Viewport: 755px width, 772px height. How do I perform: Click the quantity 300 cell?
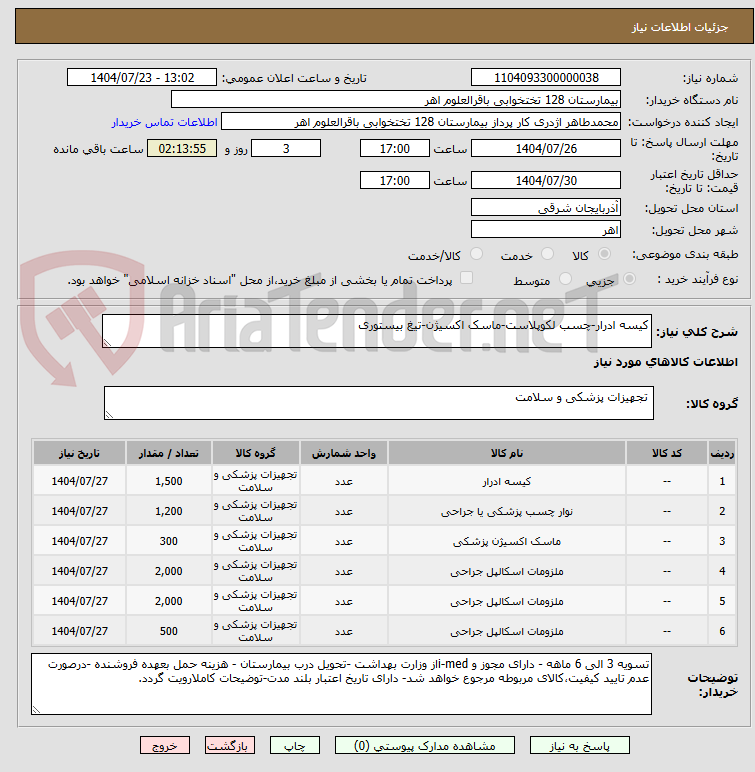pyautogui.click(x=168, y=541)
